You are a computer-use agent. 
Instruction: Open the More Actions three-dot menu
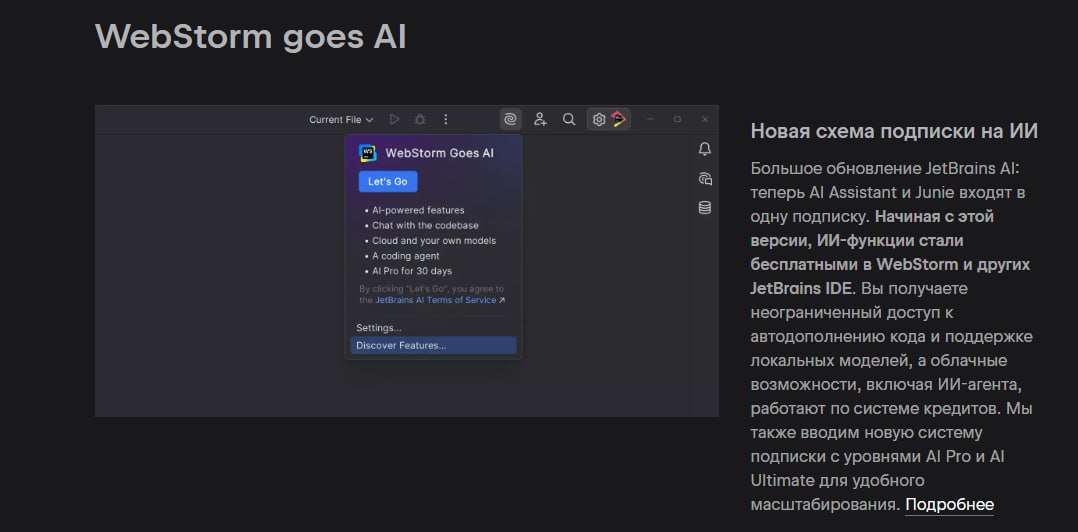point(446,120)
